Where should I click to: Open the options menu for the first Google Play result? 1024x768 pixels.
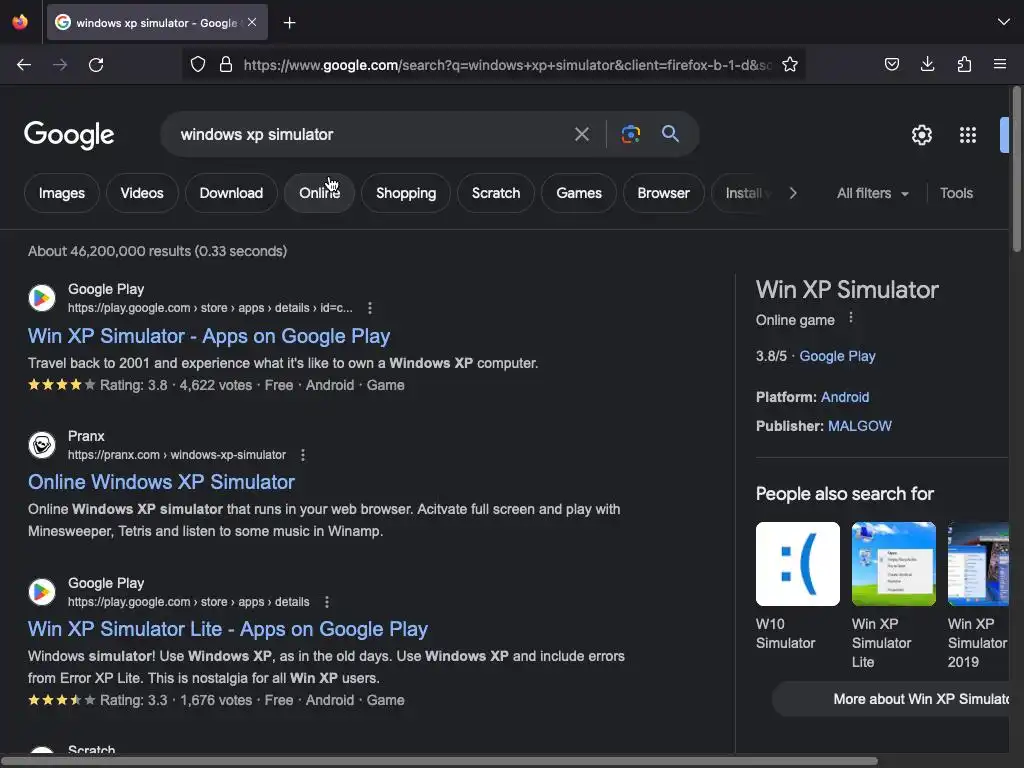pos(370,308)
